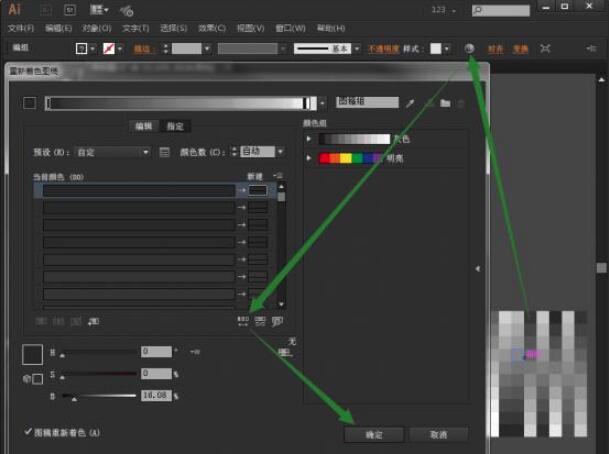Click the eyedropper get colors icon

[x=410, y=103]
